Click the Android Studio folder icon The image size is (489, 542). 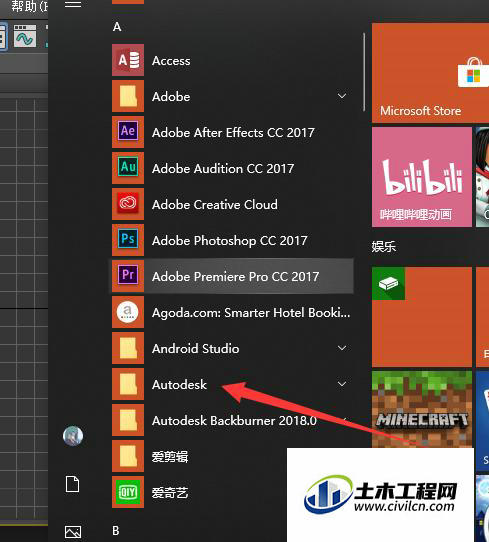click(128, 348)
